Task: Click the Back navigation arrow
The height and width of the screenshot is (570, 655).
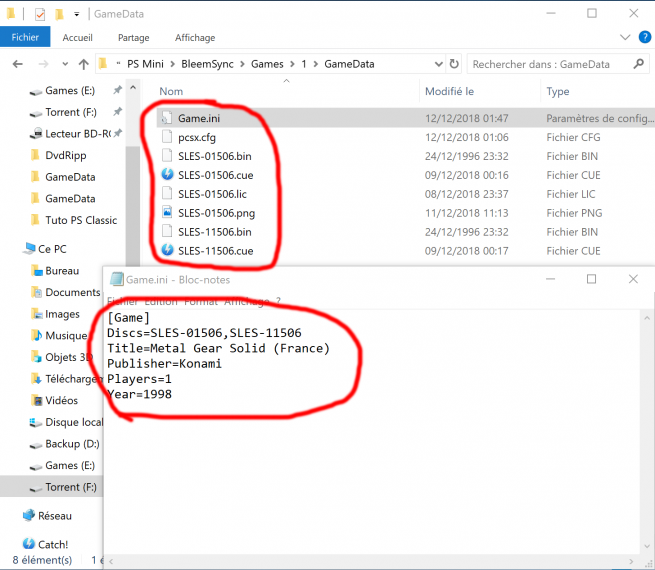Action: [x=18, y=64]
